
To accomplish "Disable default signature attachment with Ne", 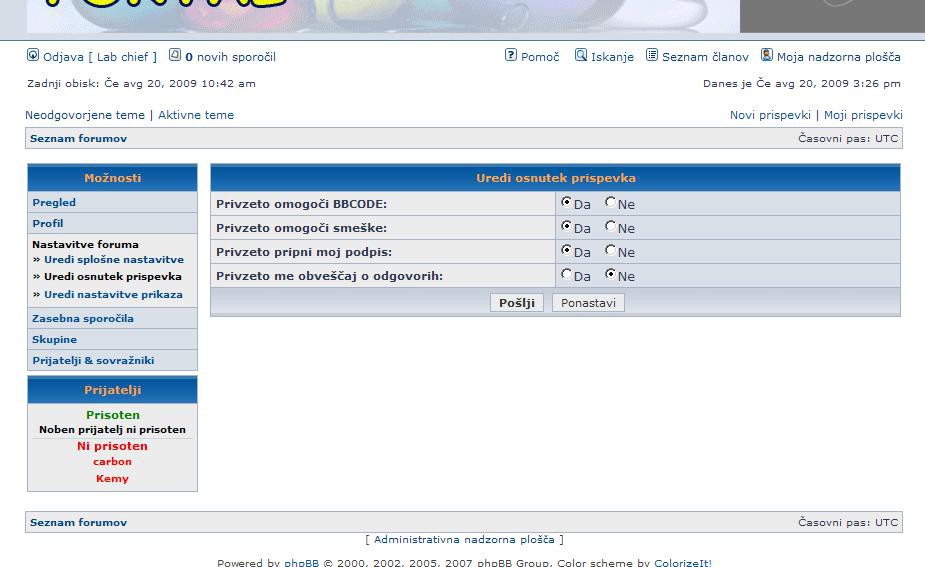I will pos(610,251).
